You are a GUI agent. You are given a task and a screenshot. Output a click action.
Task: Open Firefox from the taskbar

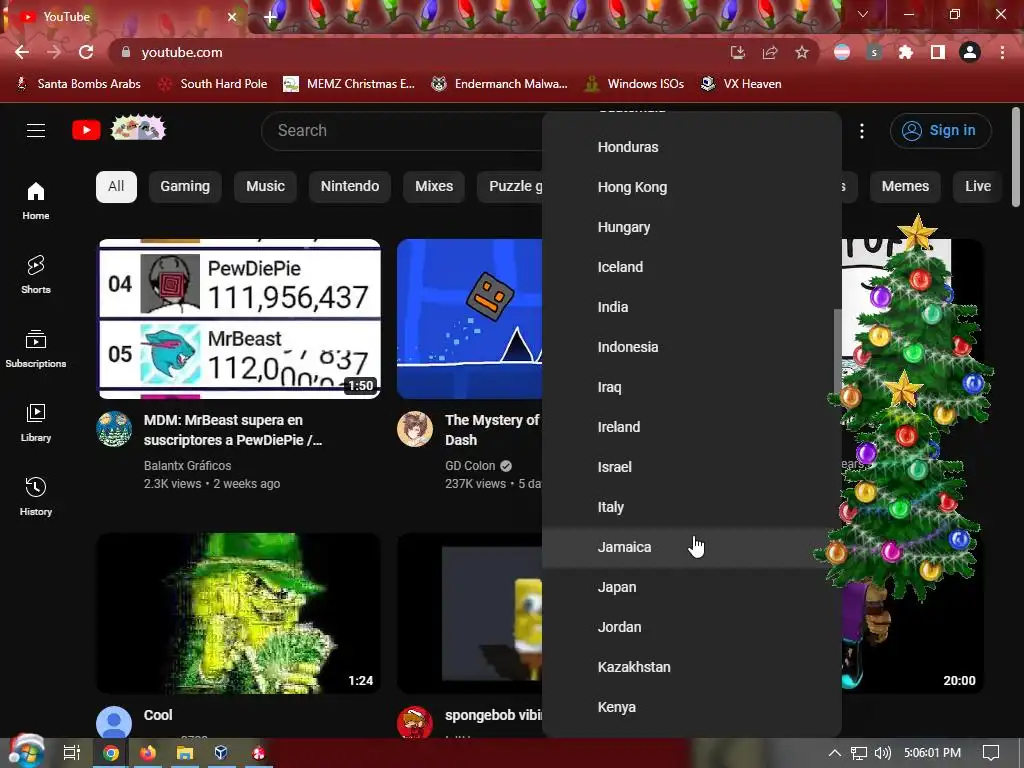click(x=148, y=753)
